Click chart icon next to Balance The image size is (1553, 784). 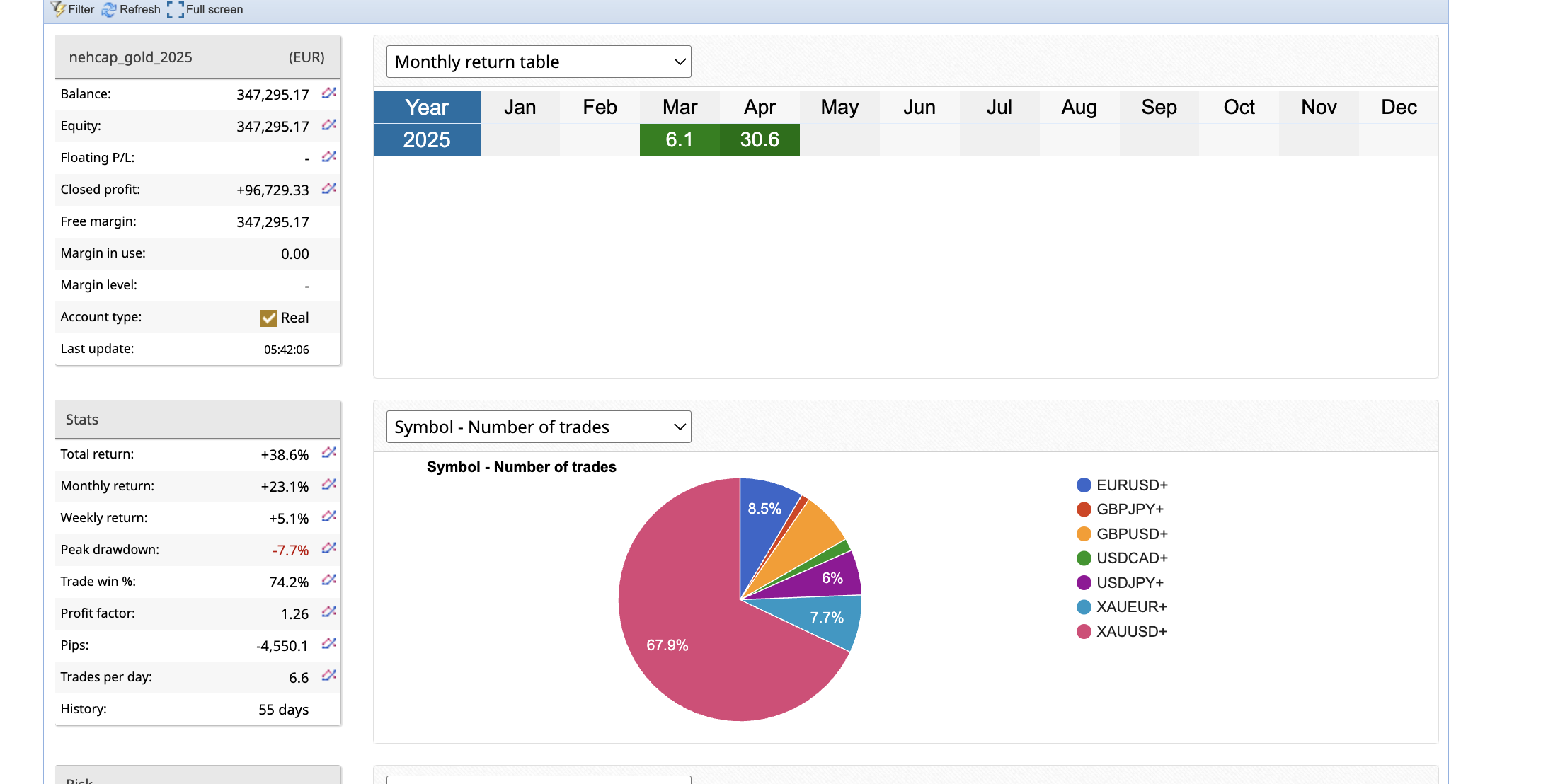click(x=328, y=93)
